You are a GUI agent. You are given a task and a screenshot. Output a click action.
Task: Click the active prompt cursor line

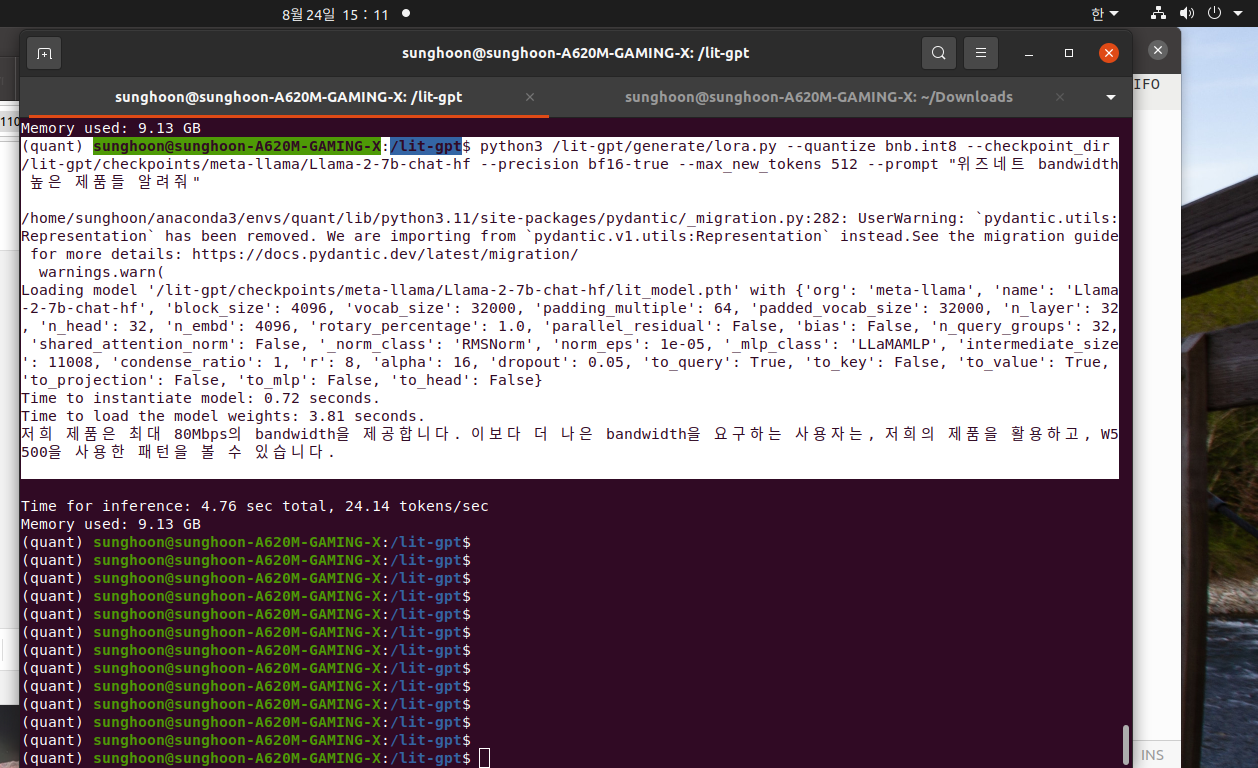(x=255, y=758)
